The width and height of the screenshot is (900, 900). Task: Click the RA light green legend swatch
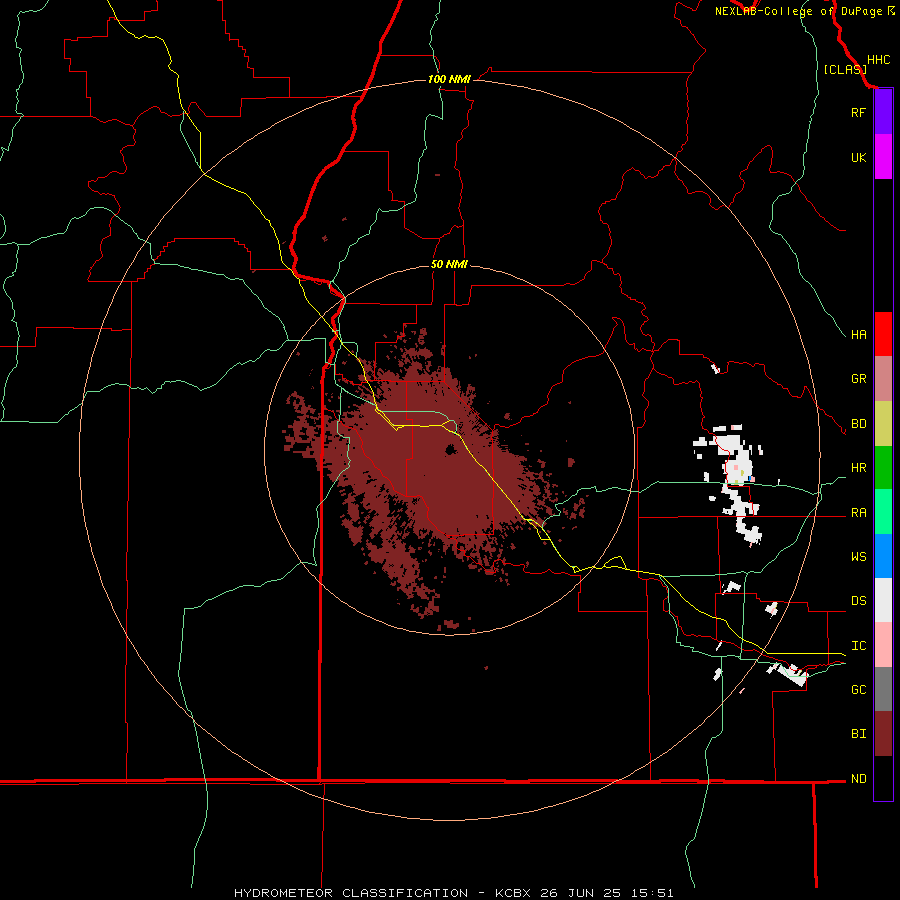[883, 512]
